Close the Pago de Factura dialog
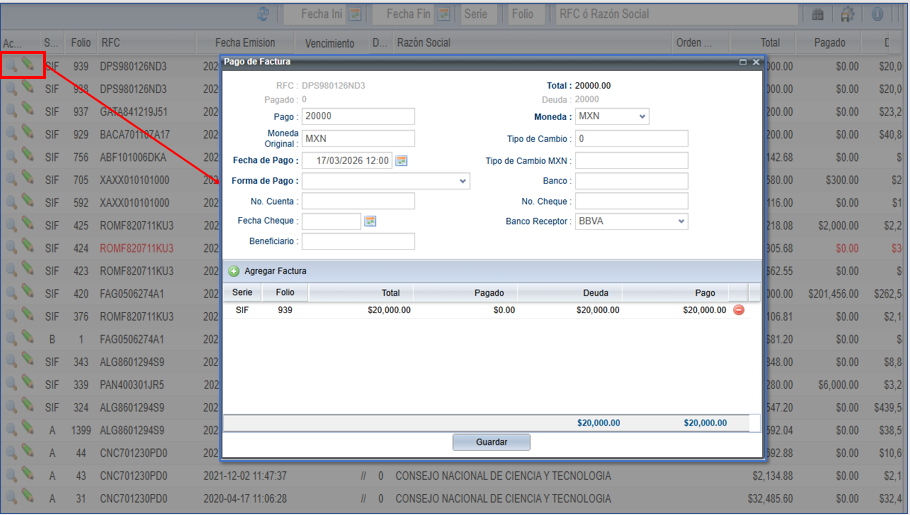Image resolution: width=910 pixels, height=515 pixels. click(756, 62)
